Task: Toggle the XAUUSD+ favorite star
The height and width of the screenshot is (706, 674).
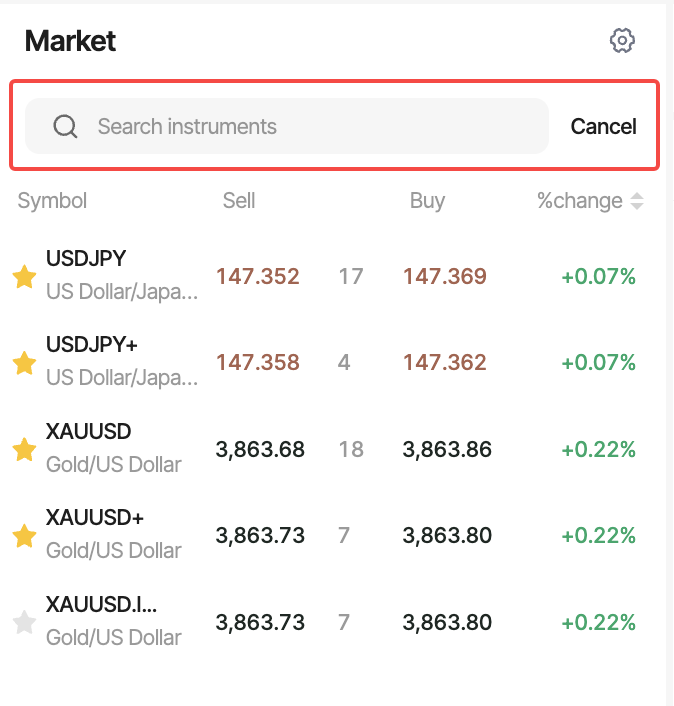Action: tap(24, 536)
